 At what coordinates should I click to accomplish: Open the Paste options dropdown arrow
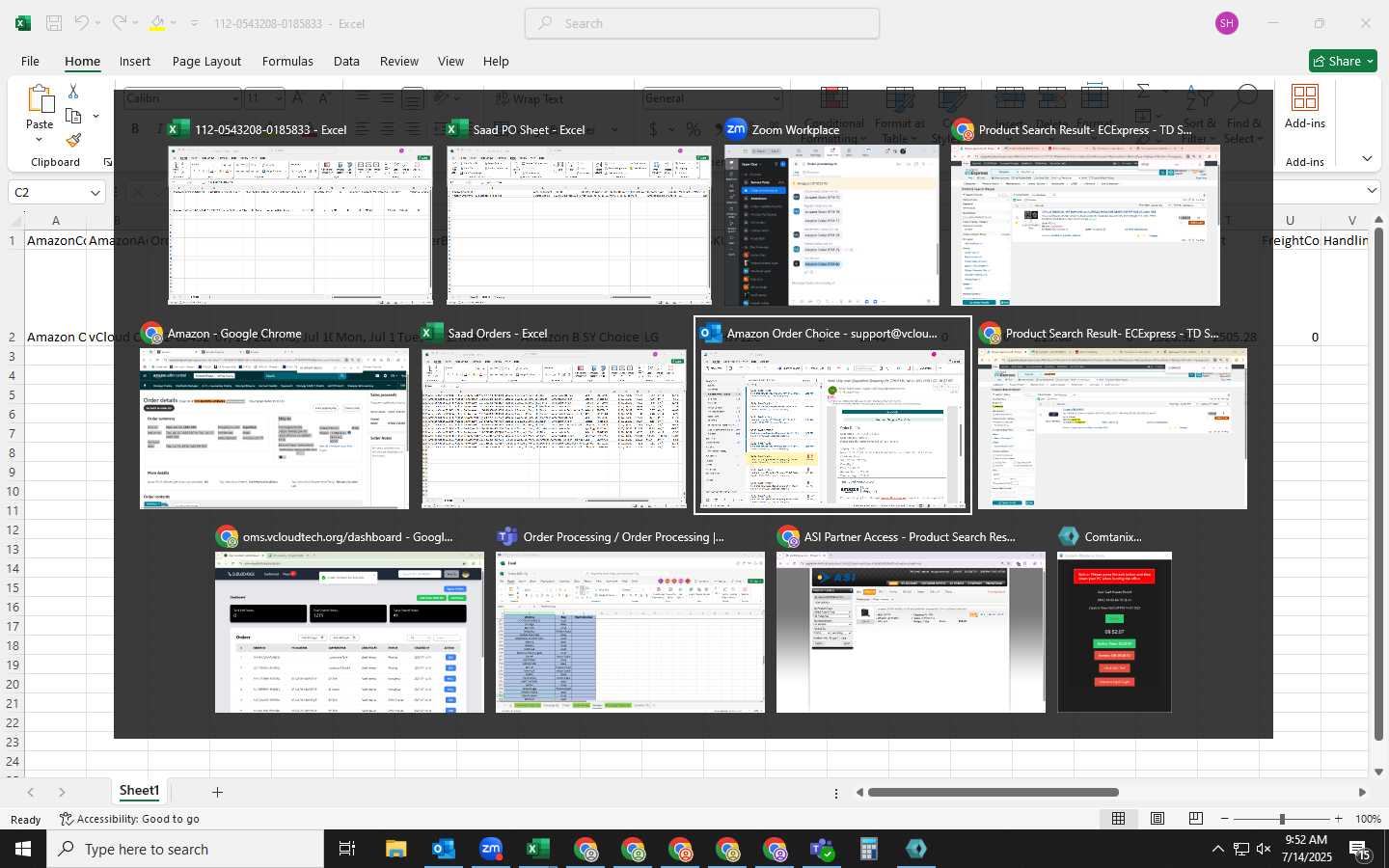click(40, 139)
